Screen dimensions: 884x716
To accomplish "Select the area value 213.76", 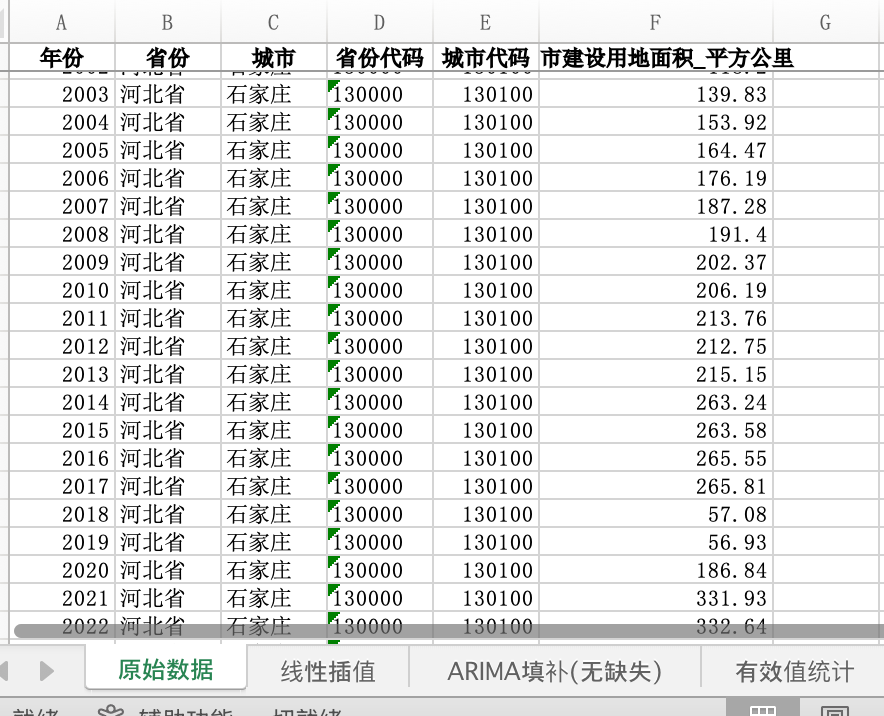I will coord(656,319).
